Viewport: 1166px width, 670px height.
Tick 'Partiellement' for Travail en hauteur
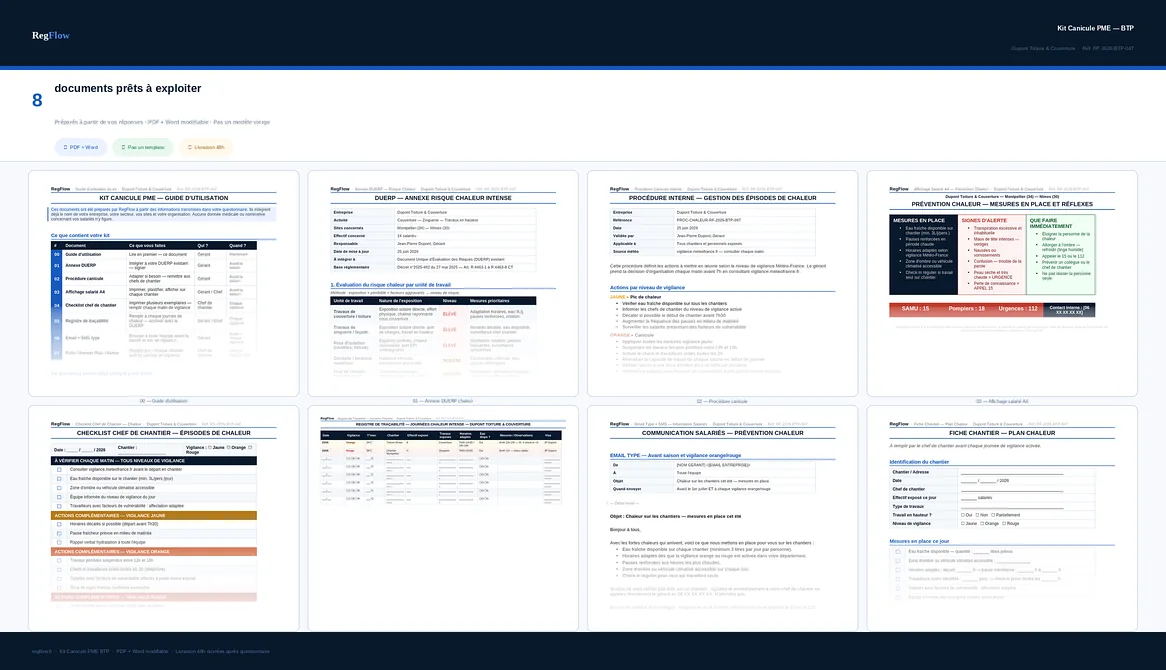point(993,515)
